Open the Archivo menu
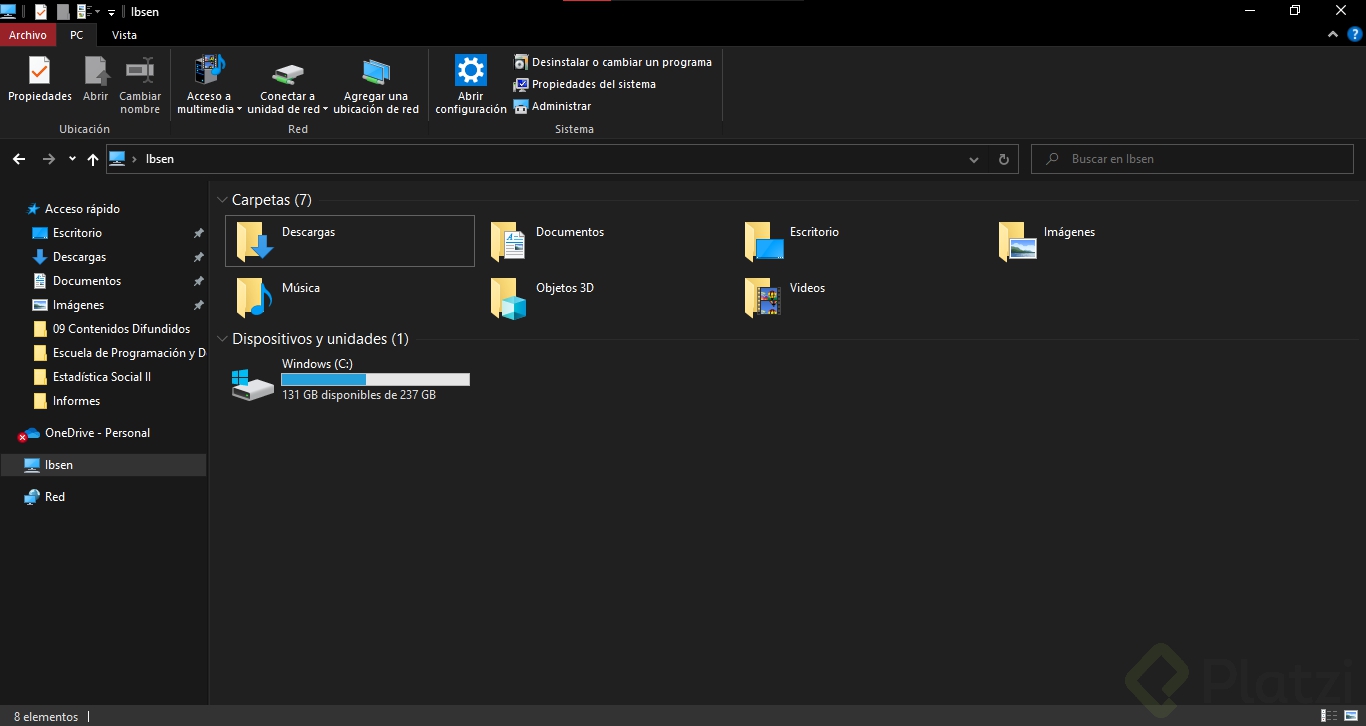Screen dimensions: 1366x726 [x=28, y=35]
